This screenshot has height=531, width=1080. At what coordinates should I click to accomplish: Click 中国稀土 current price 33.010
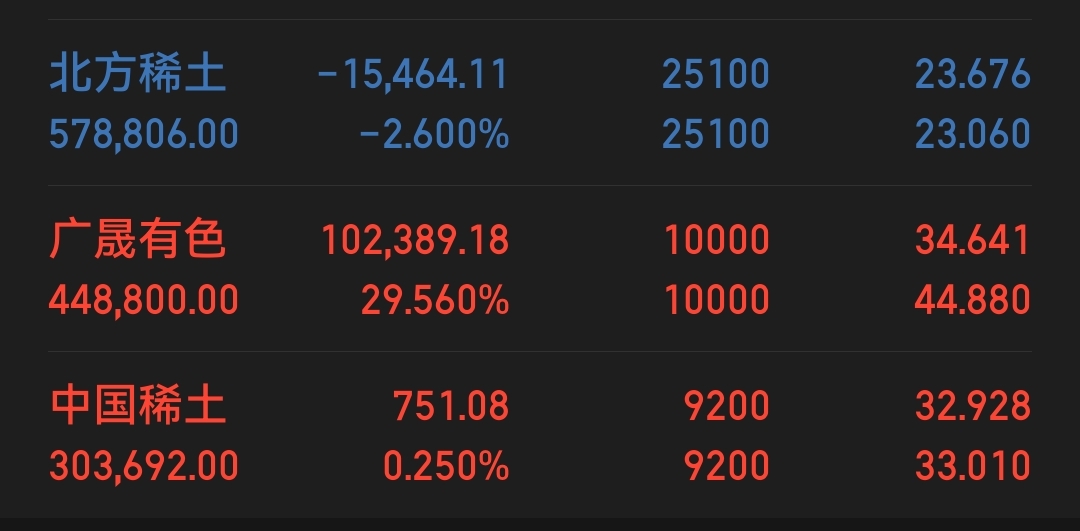[x=973, y=466]
